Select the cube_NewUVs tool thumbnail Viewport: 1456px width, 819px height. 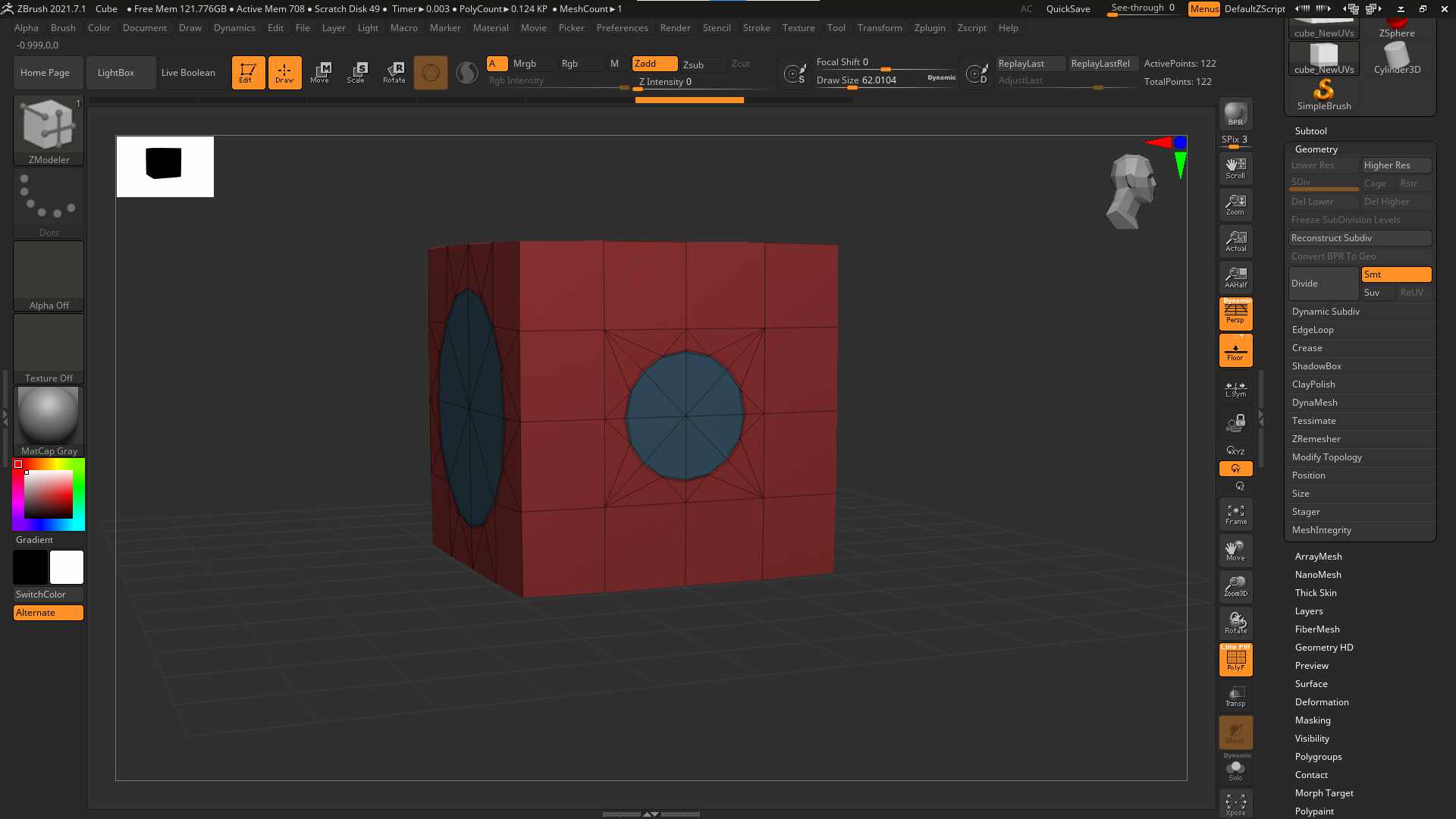tap(1323, 58)
